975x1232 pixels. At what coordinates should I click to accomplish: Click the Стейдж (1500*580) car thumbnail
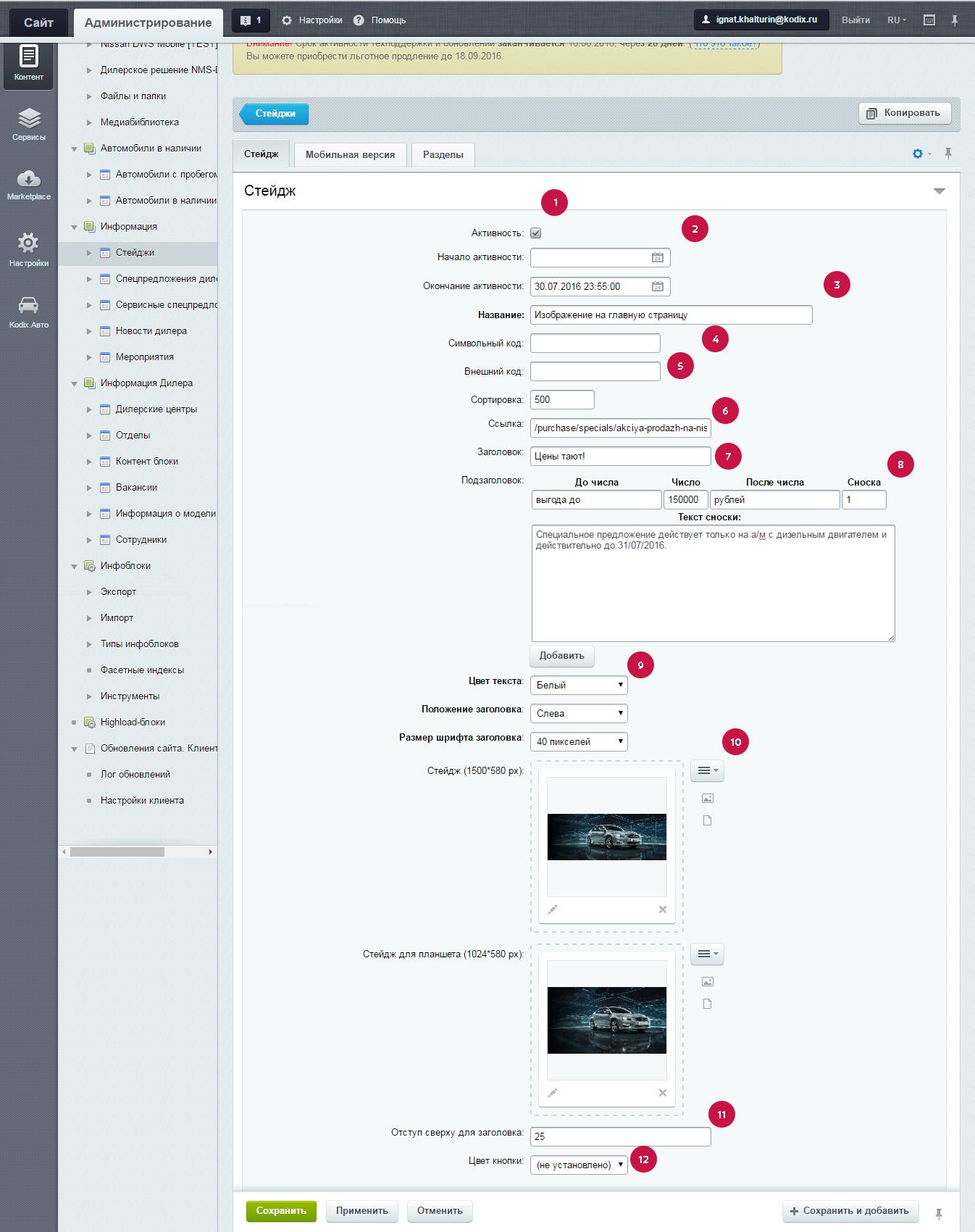[607, 837]
